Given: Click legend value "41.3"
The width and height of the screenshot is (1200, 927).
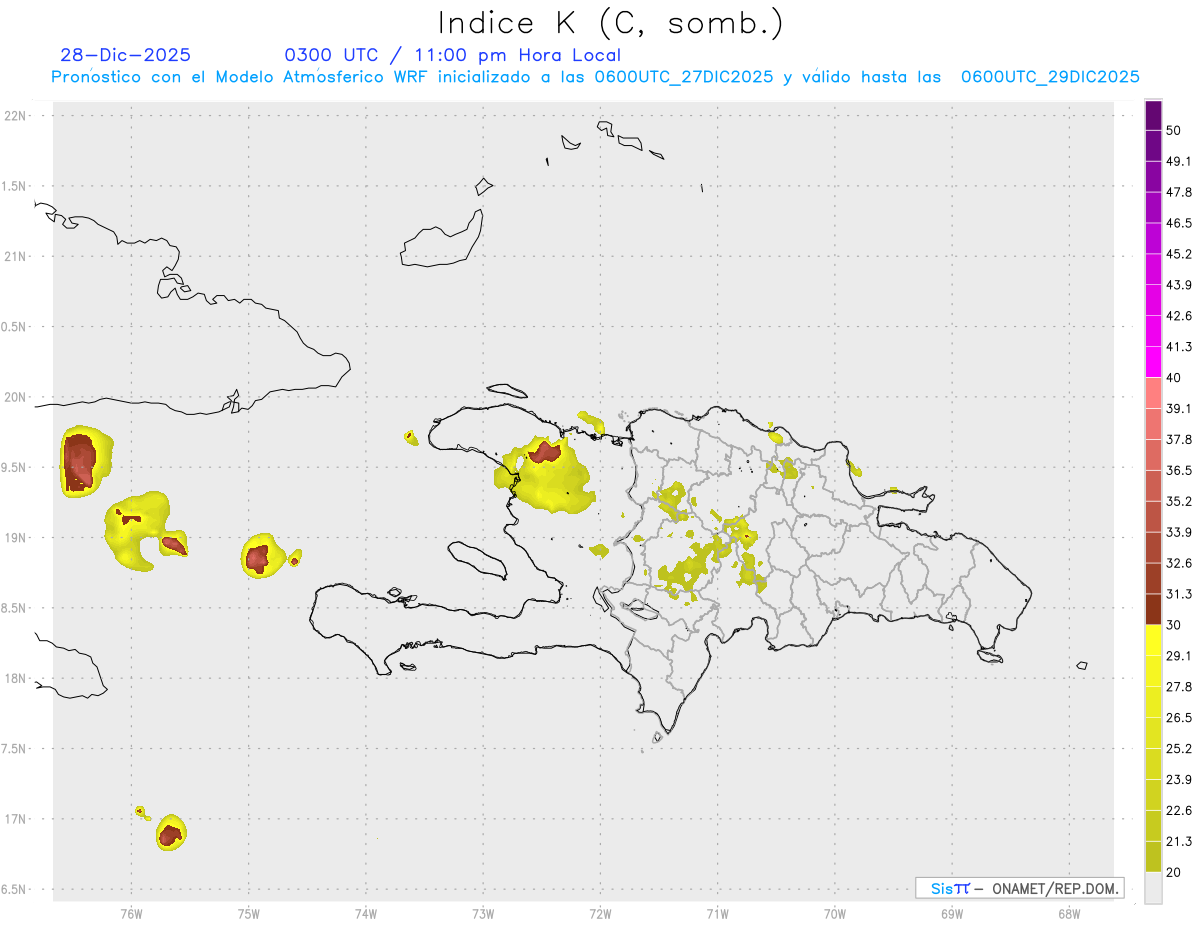Looking at the screenshot, I should click(1178, 347).
